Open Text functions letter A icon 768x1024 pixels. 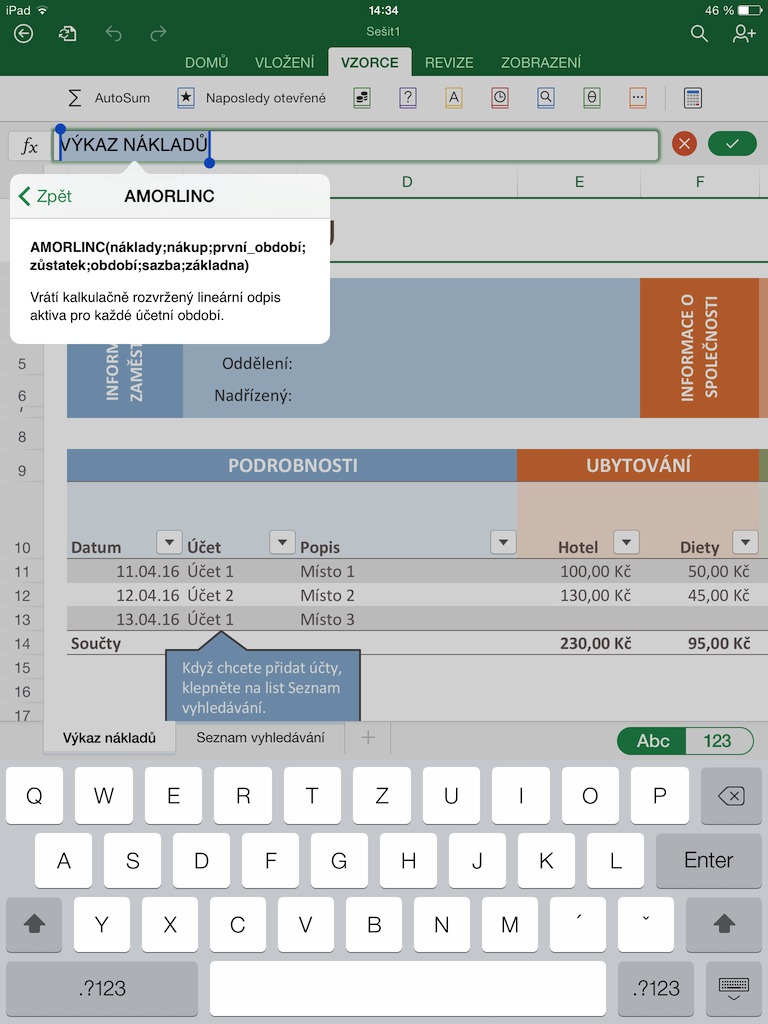[x=453, y=98]
